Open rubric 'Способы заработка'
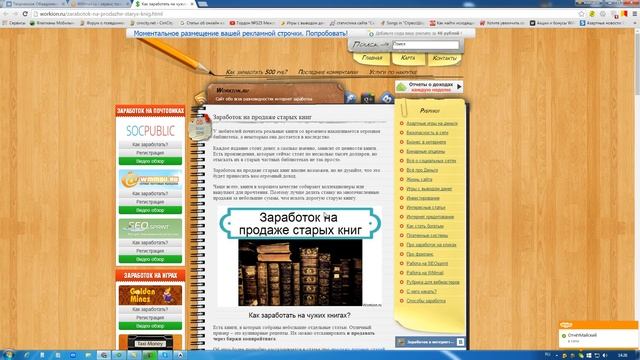The height and width of the screenshot is (360, 640). tap(426, 301)
